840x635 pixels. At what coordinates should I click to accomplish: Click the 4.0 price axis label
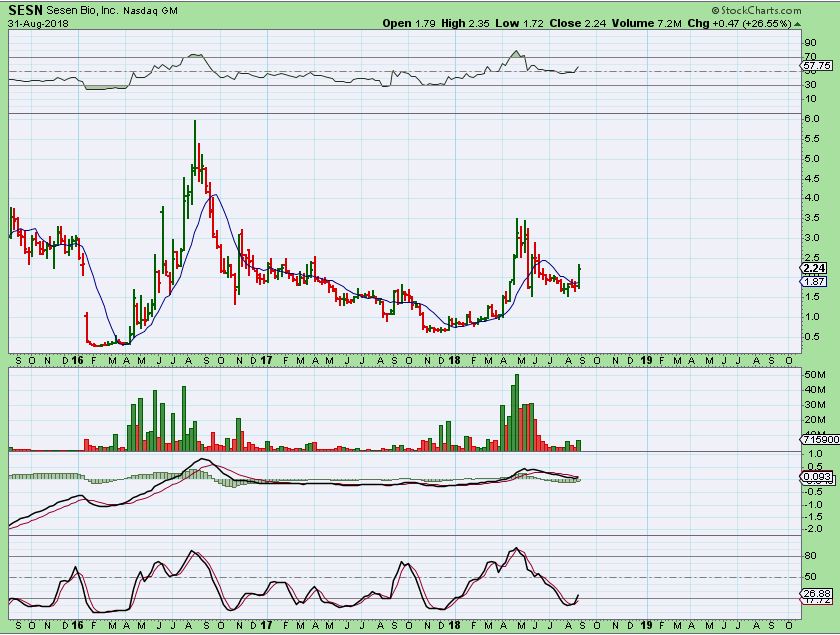pos(813,198)
